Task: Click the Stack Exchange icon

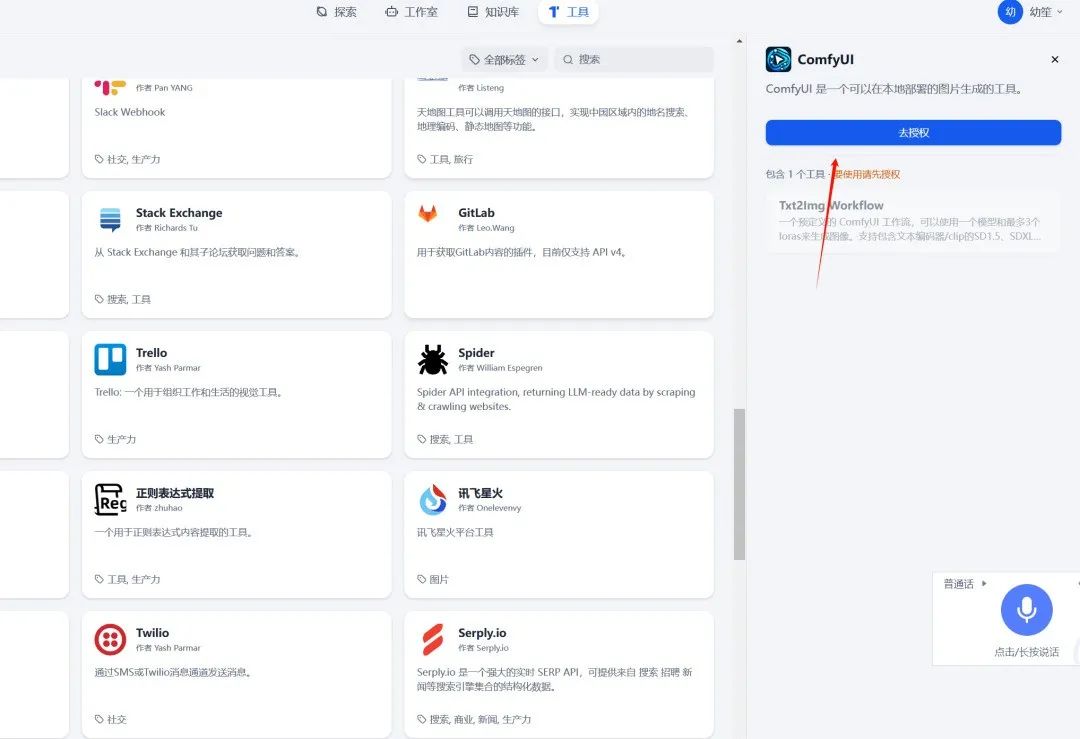Action: point(110,220)
